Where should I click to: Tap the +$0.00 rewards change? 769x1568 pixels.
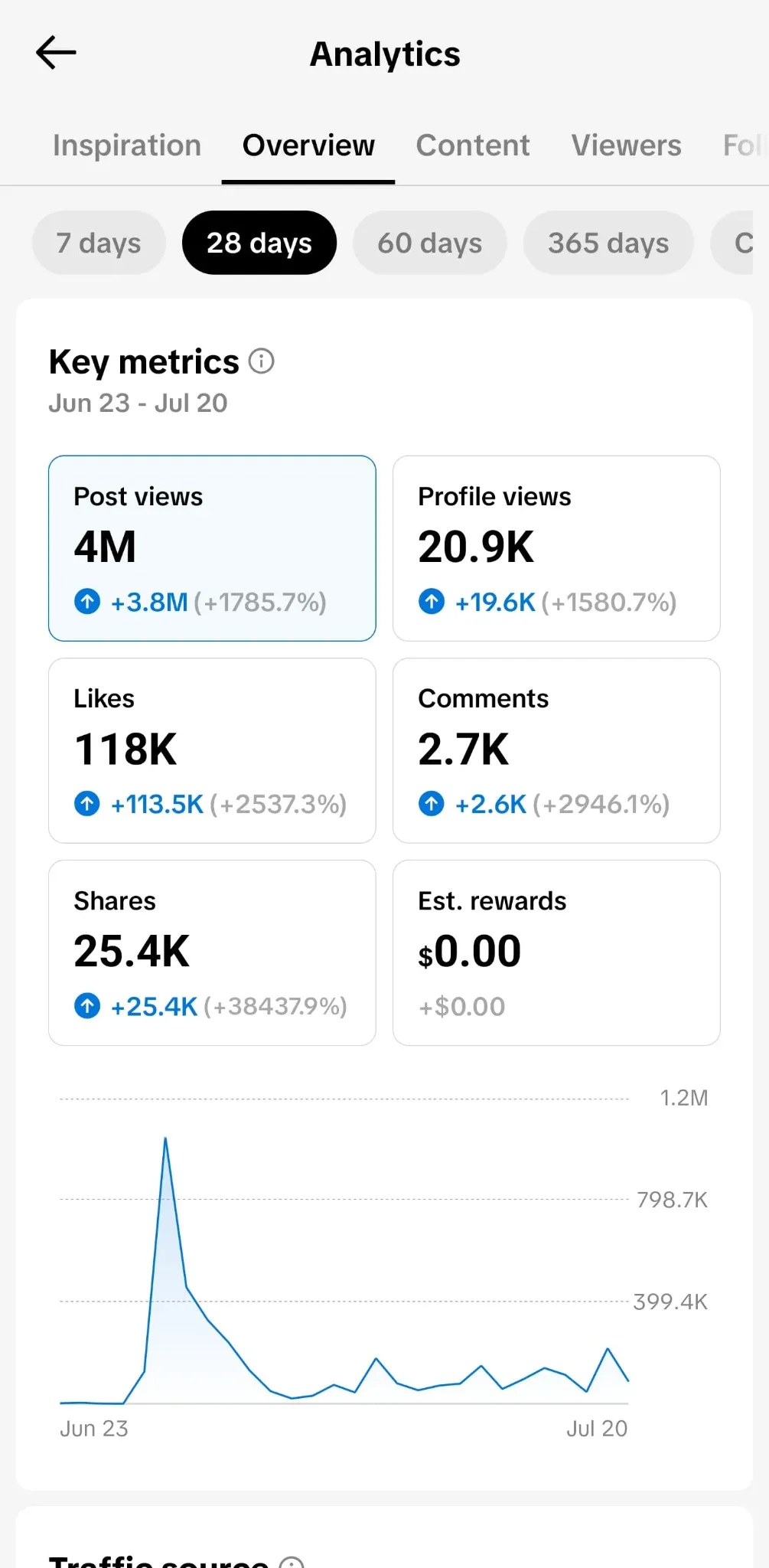pyautogui.click(x=462, y=1006)
